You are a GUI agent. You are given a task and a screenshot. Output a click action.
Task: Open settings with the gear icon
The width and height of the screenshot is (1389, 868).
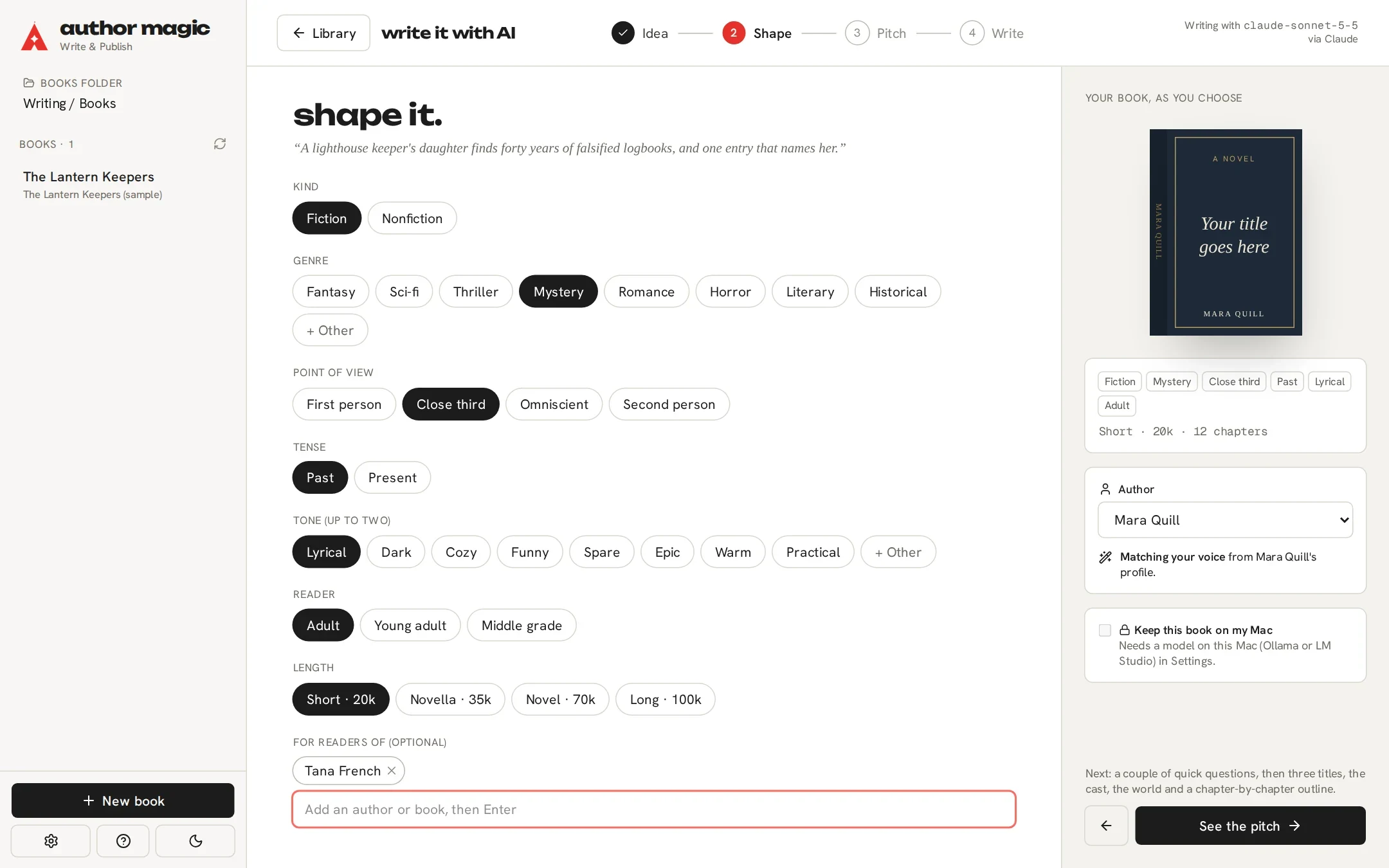[x=51, y=841]
